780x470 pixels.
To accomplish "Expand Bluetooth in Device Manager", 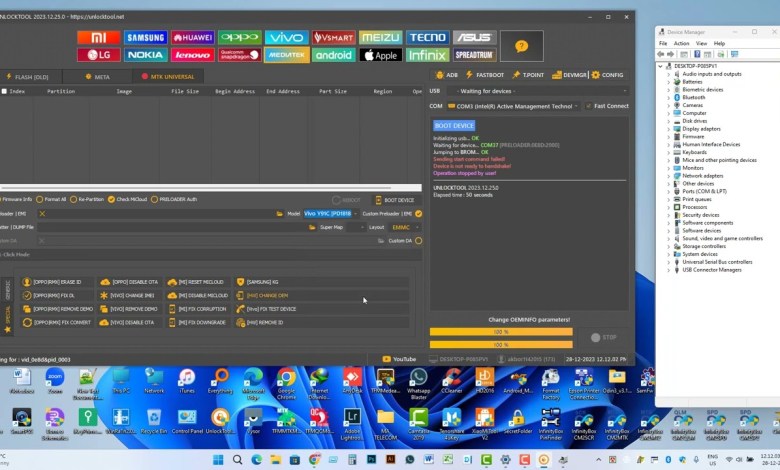I will [668, 97].
